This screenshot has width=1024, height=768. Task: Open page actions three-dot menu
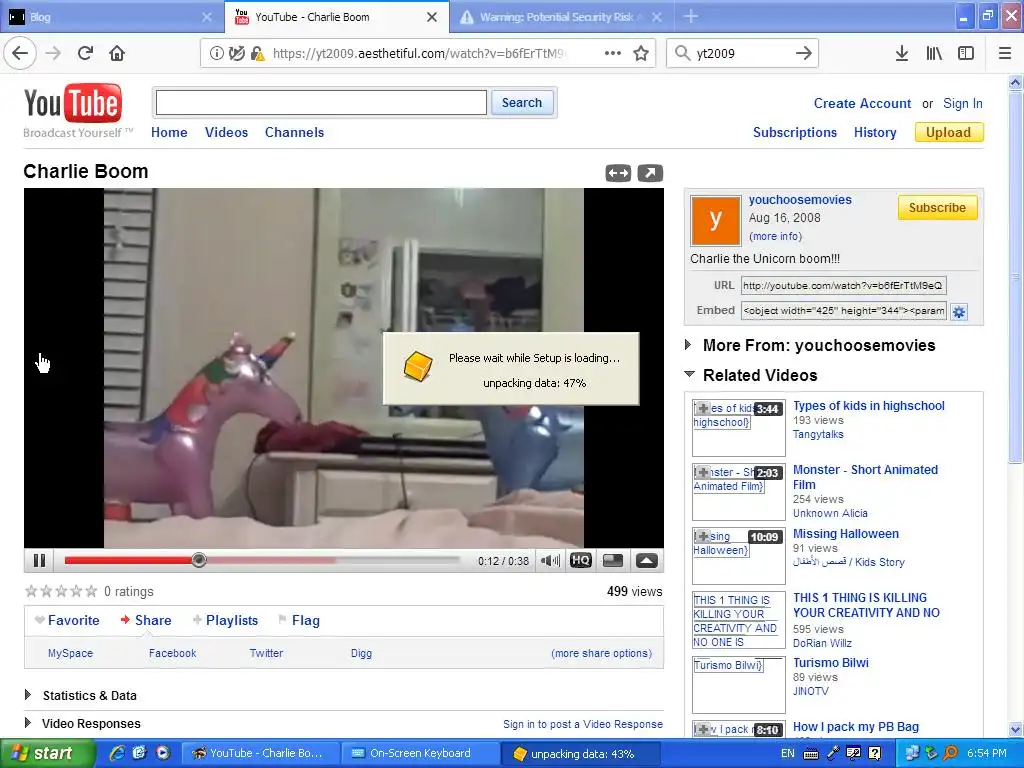(613, 54)
